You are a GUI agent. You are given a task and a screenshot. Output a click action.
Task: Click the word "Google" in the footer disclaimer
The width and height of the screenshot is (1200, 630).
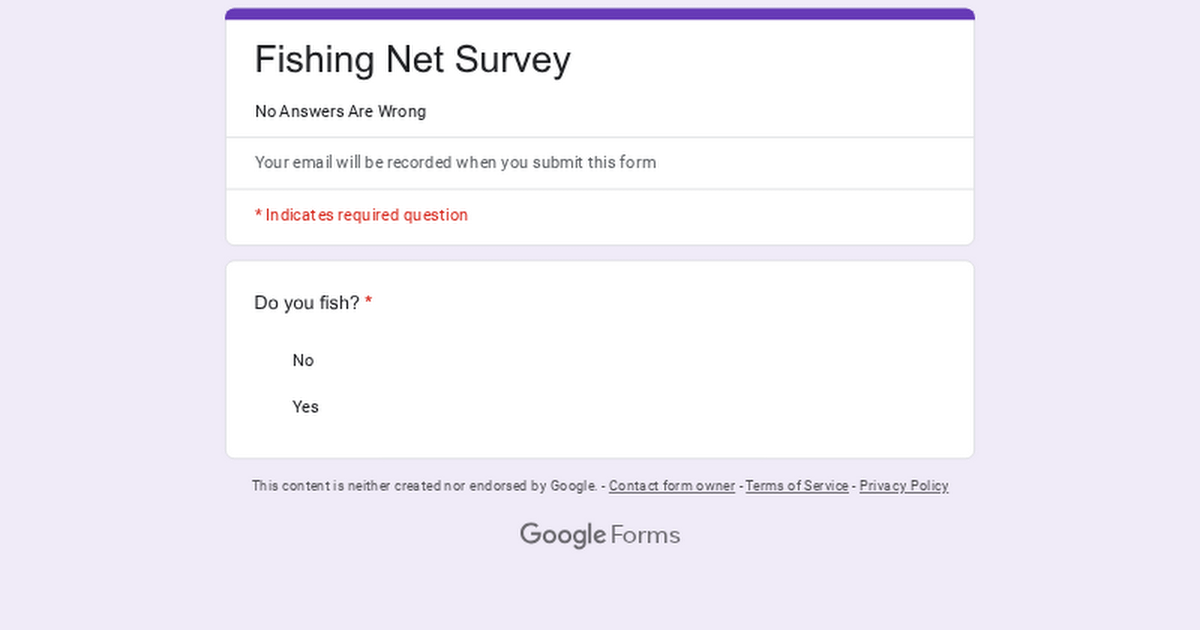click(573, 486)
